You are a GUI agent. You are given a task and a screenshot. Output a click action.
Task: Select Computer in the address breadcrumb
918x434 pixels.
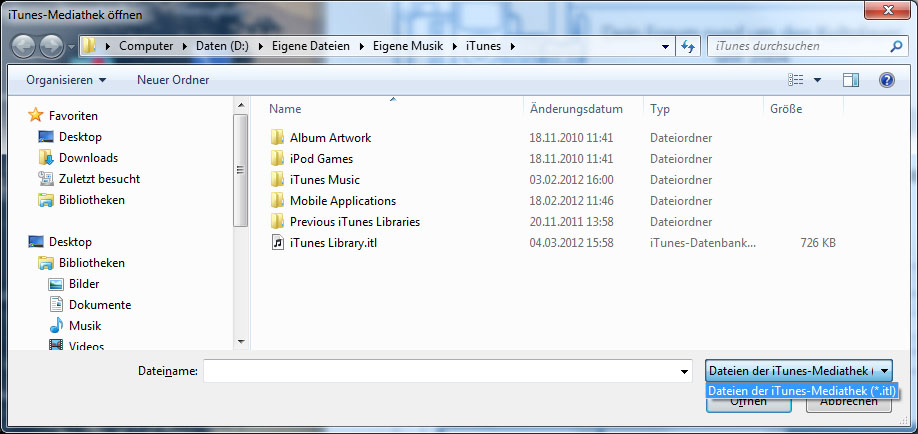point(146,46)
